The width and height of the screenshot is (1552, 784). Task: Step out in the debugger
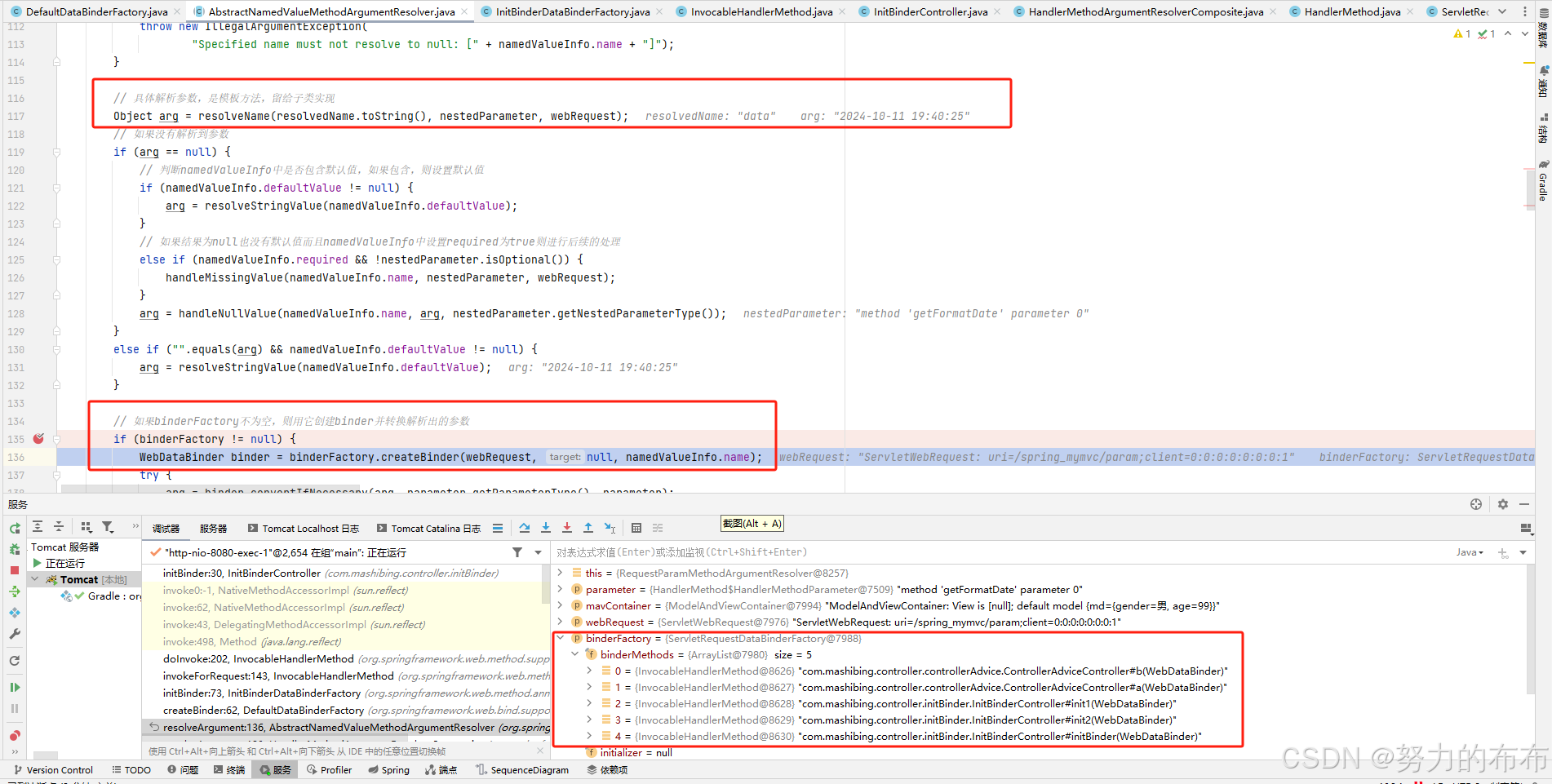pyautogui.click(x=588, y=528)
